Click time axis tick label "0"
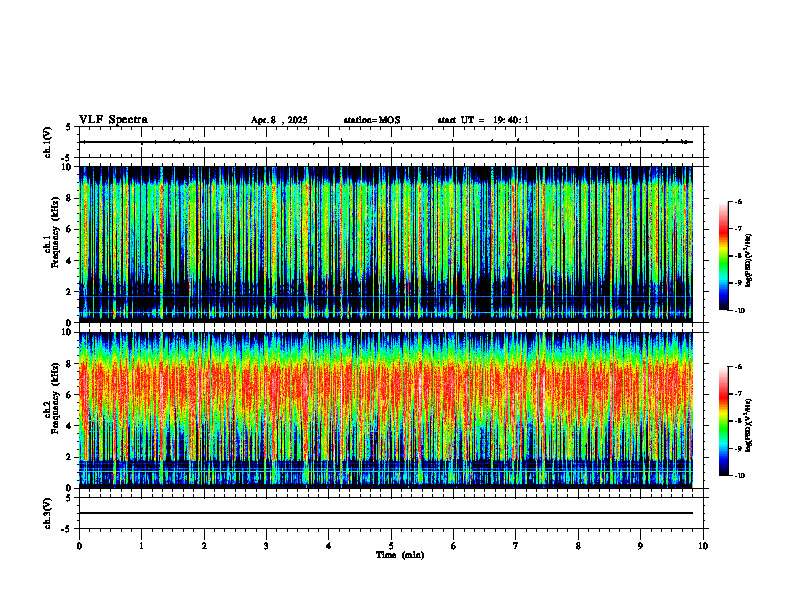Viewport: 792px width, 612px height. [x=79, y=546]
